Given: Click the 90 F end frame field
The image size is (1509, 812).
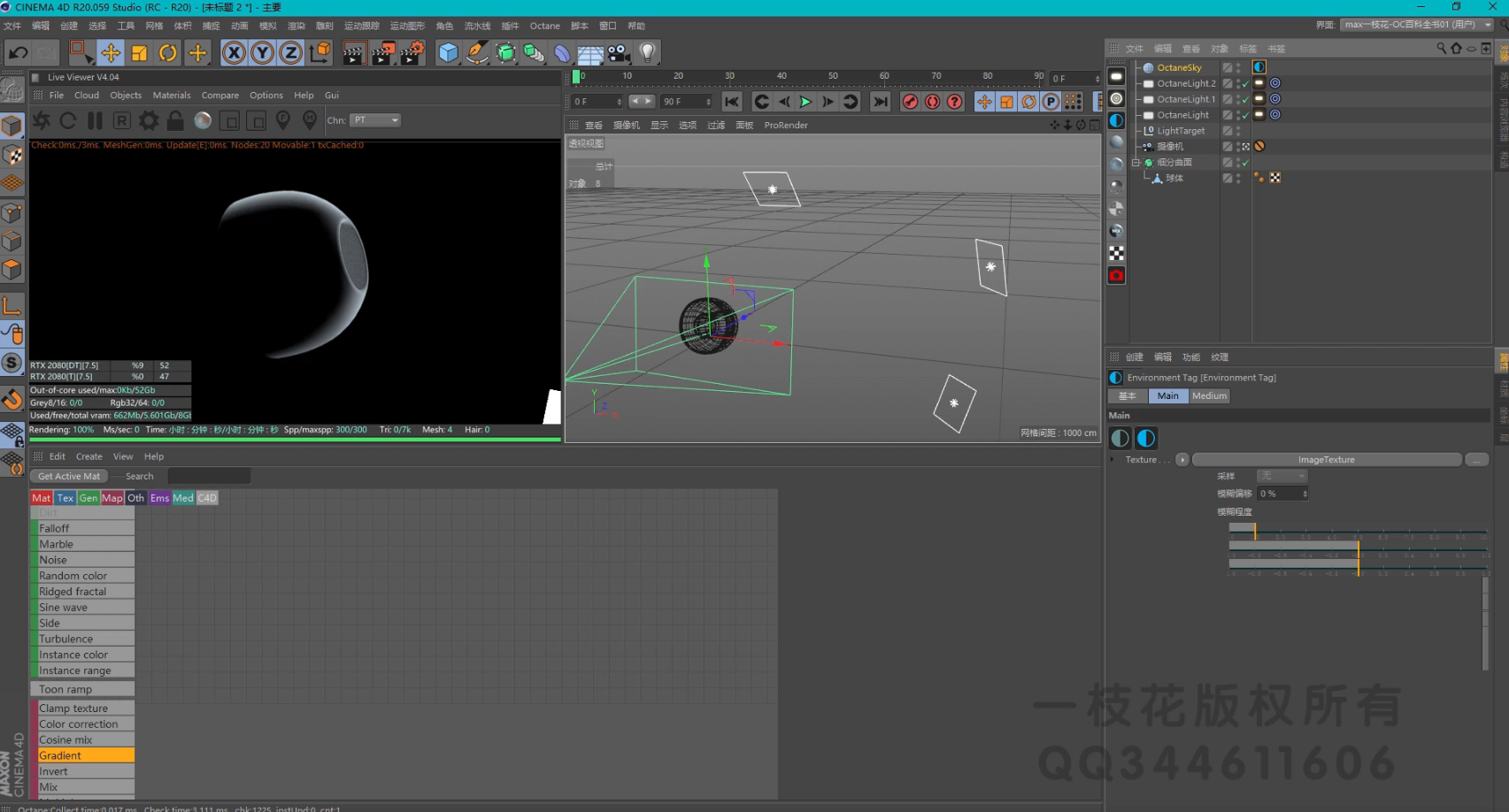Looking at the screenshot, I should coord(686,102).
